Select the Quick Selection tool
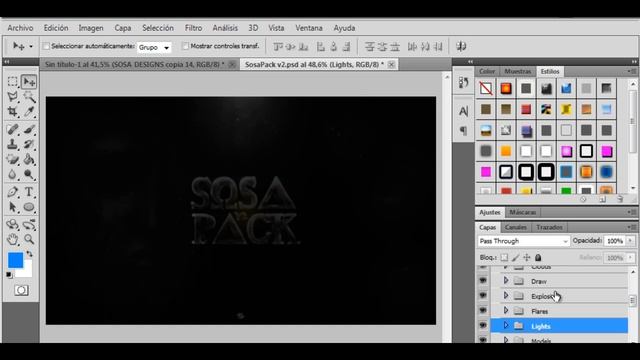Image resolution: width=640 pixels, height=360 pixels. [29, 97]
